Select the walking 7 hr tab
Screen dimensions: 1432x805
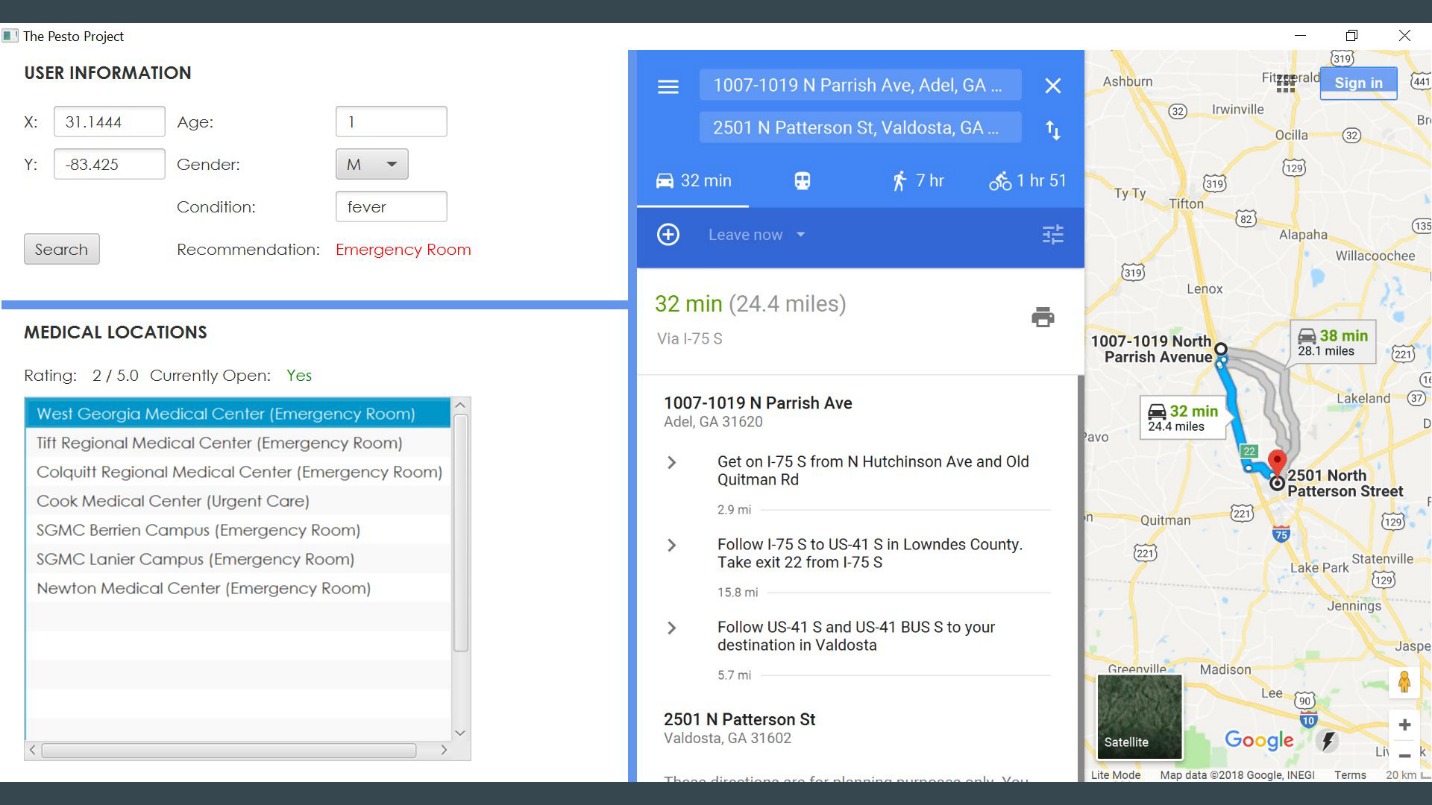[x=917, y=181]
